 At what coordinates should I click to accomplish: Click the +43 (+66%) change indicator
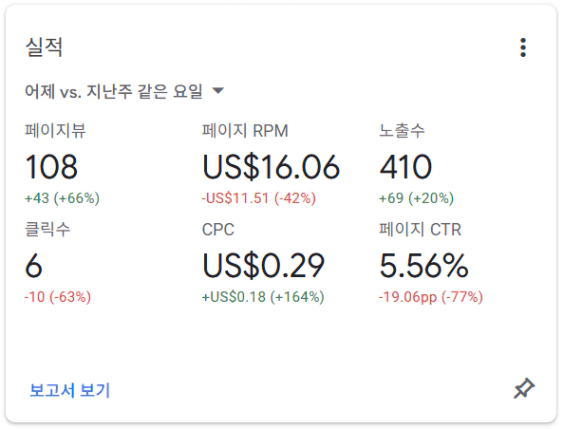pyautogui.click(x=62, y=198)
